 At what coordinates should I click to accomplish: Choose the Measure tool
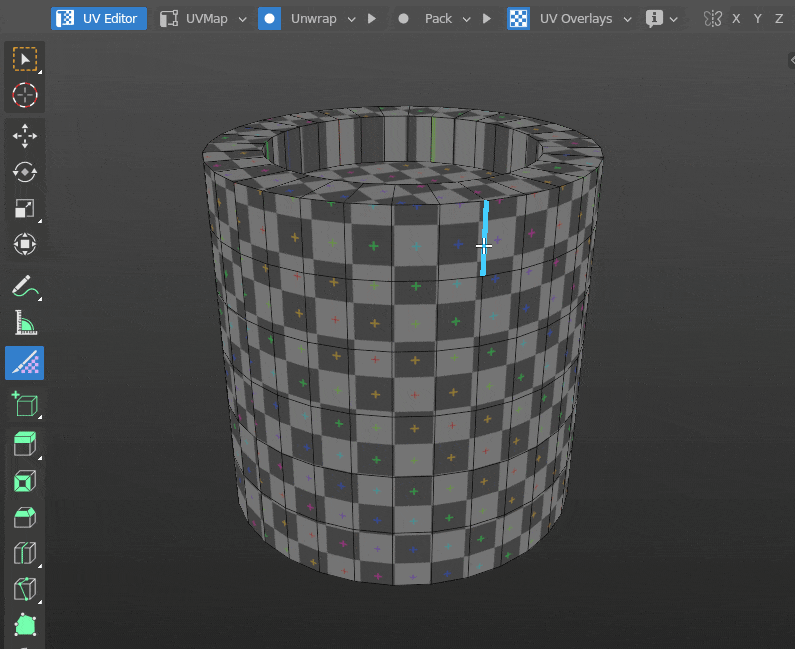pos(25,323)
